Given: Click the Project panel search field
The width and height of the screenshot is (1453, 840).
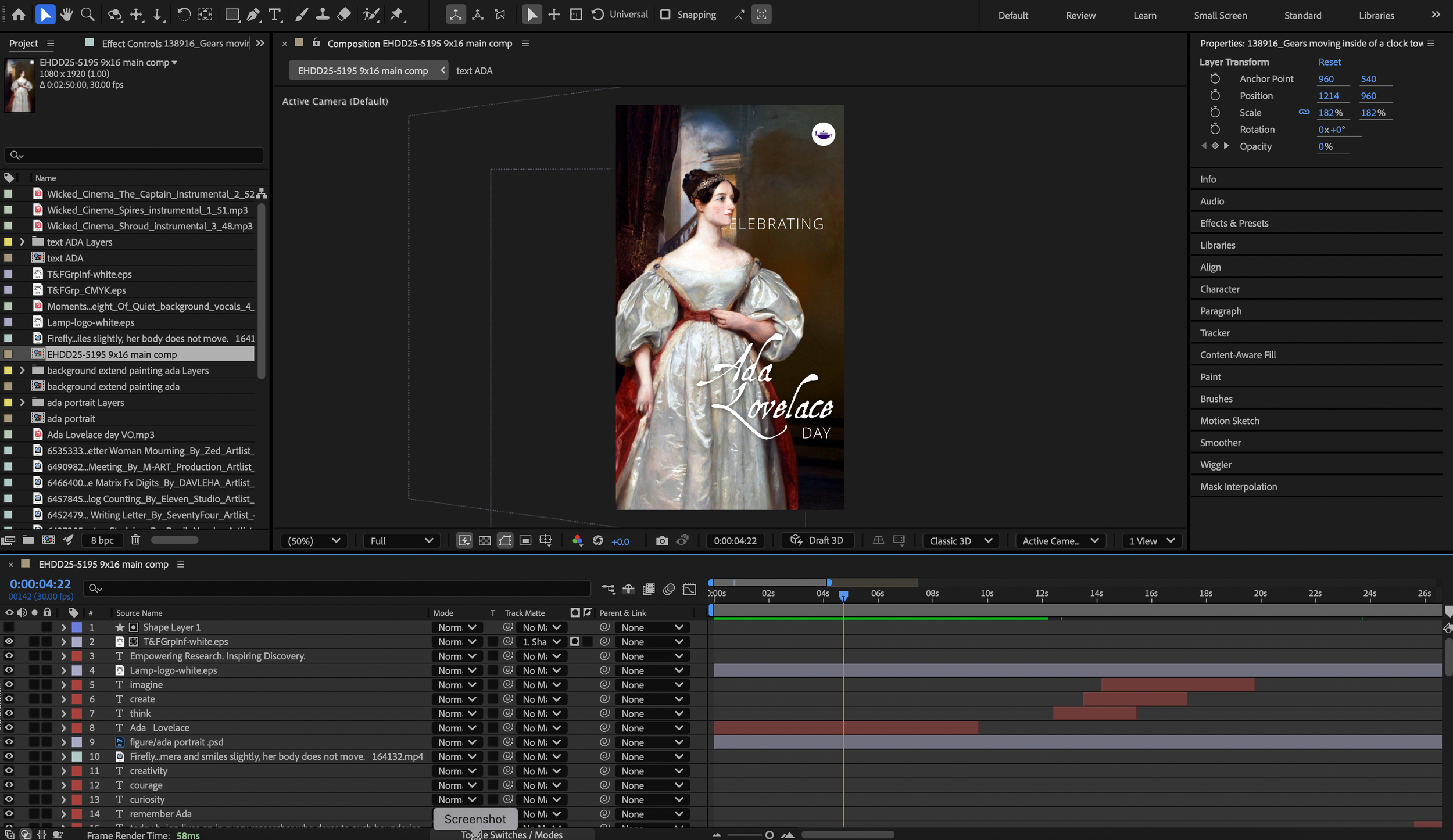Looking at the screenshot, I should pos(135,155).
